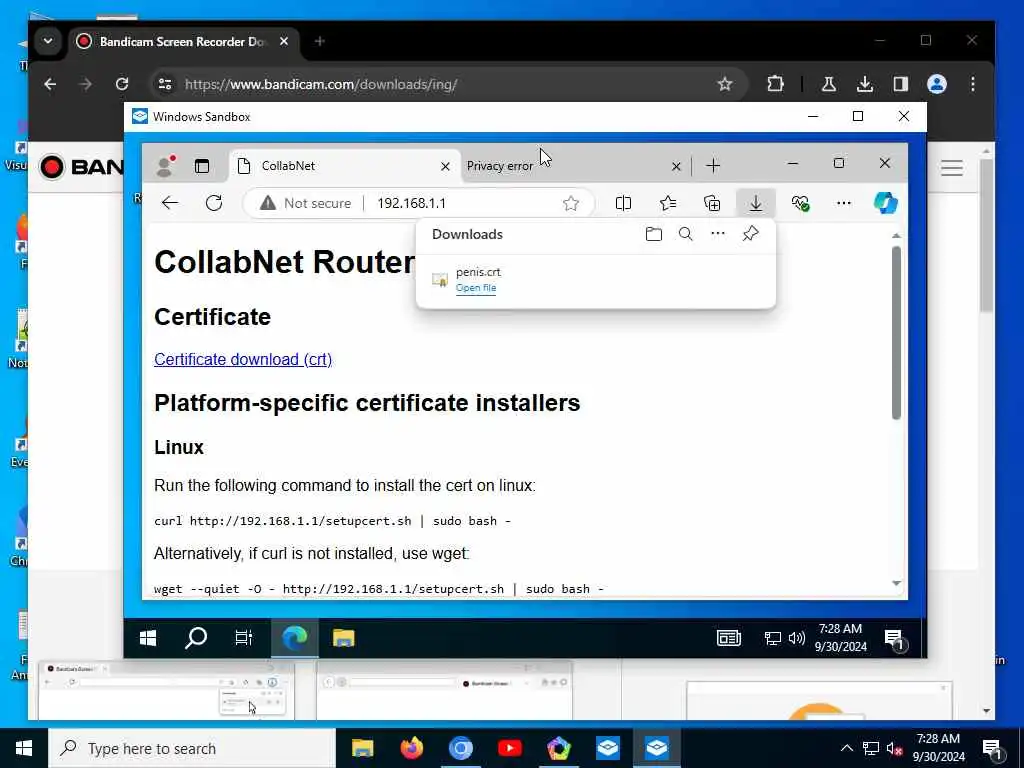Open Sandbox Start menu
The height and width of the screenshot is (768, 1024).
[x=148, y=638]
